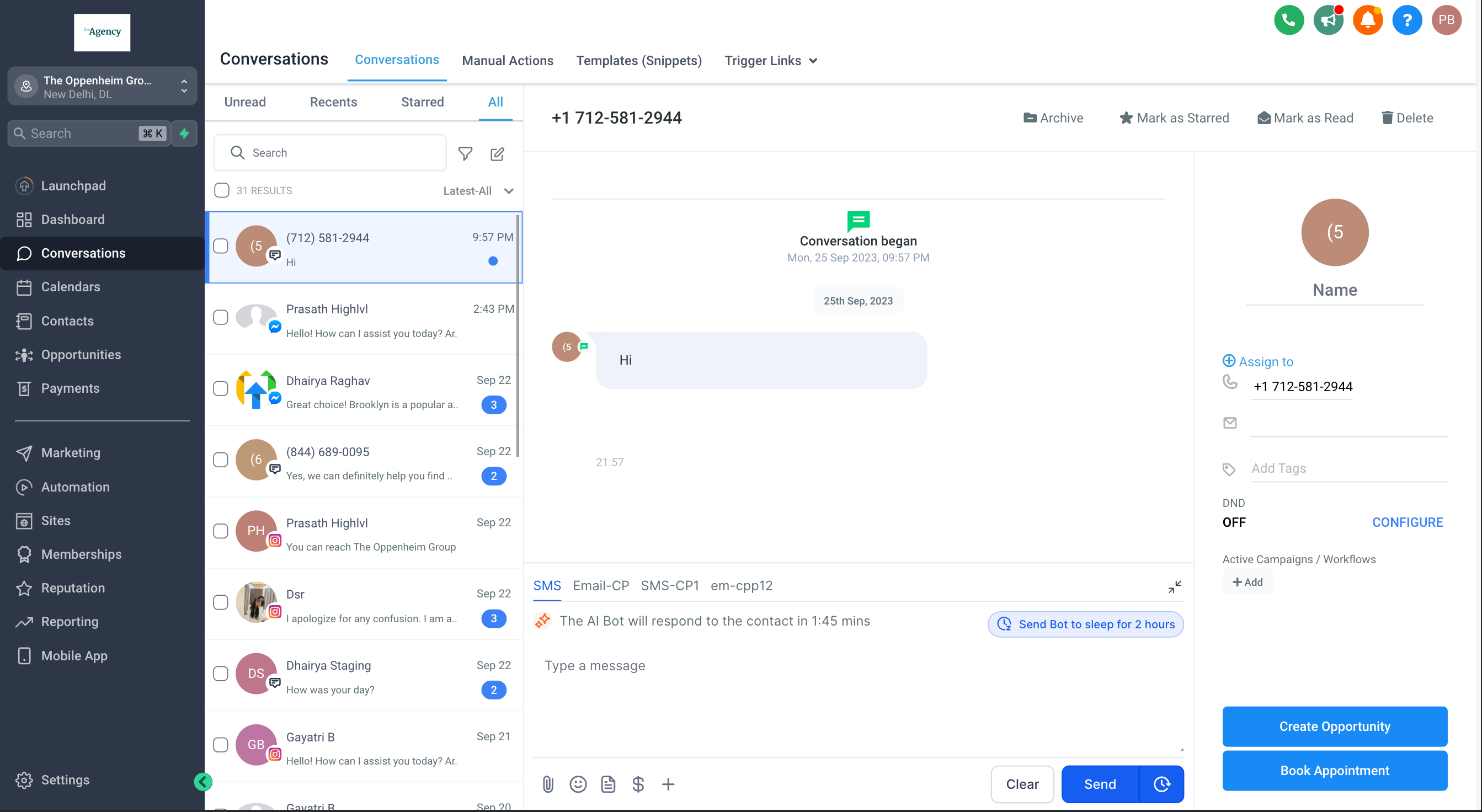Click the attachment paperclip icon

pos(548,784)
